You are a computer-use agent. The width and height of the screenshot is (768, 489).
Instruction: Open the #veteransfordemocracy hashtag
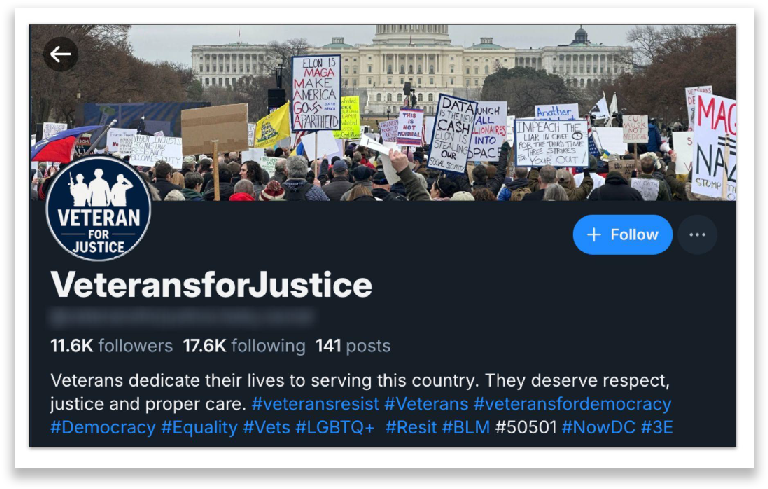[x=572, y=404]
